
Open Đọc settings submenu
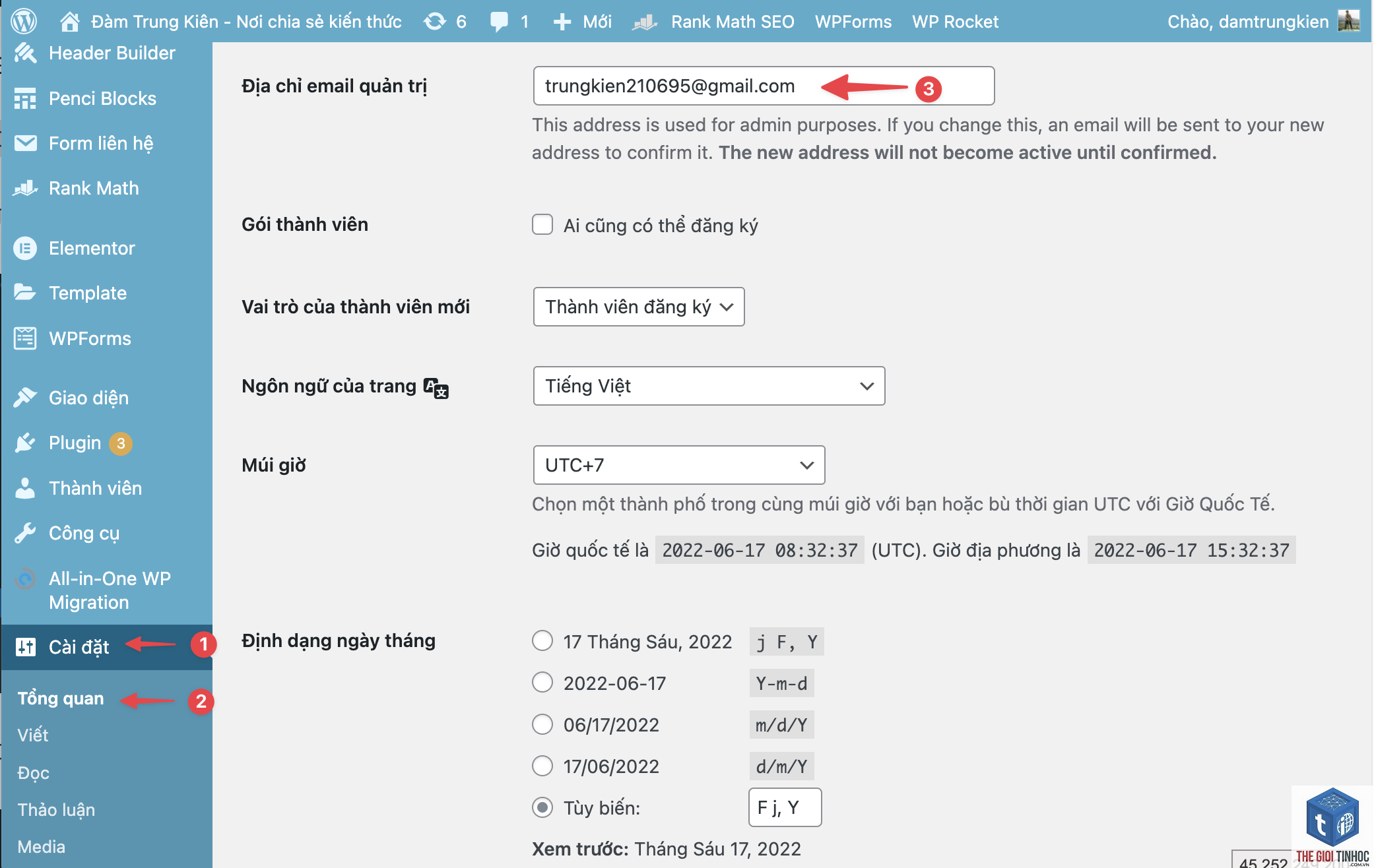click(34, 773)
